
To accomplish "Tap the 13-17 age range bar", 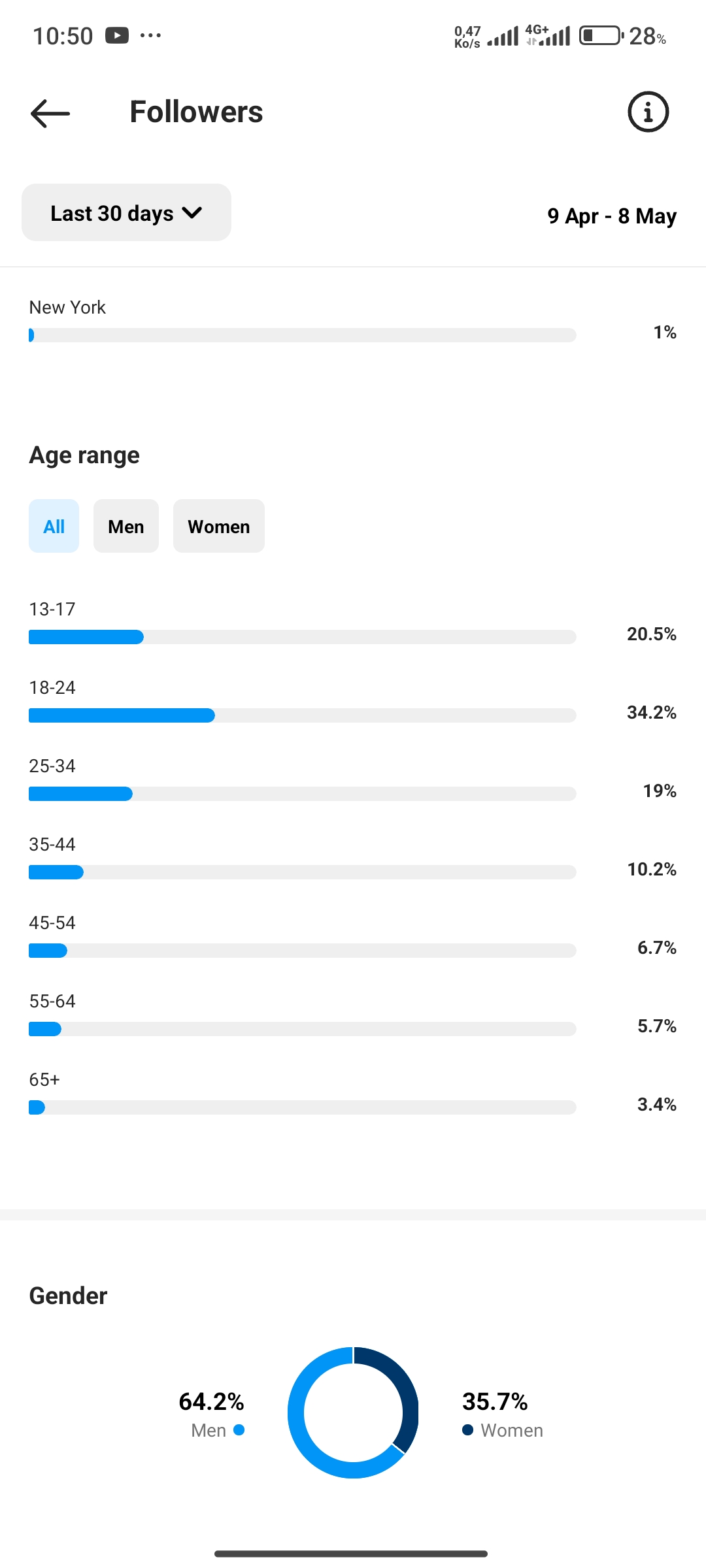I will [302, 637].
